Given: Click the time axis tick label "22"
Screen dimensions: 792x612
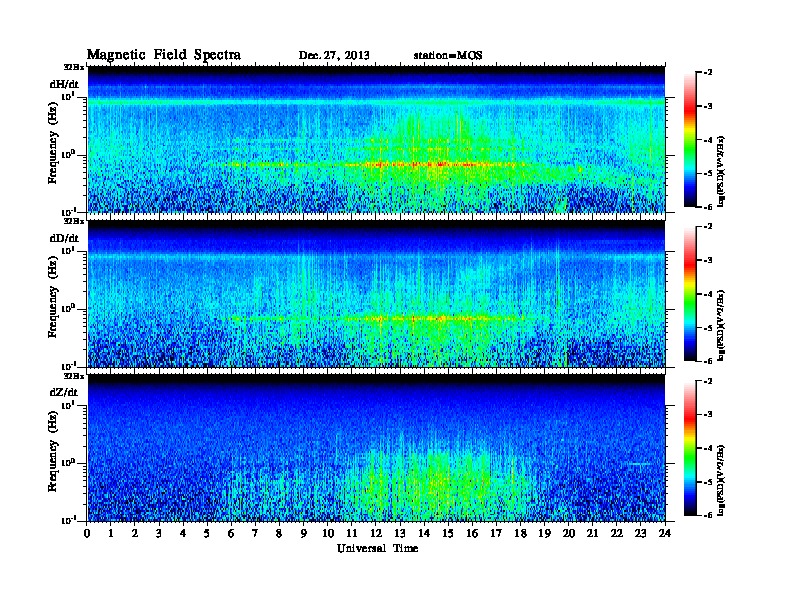Looking at the screenshot, I should coord(617,533).
